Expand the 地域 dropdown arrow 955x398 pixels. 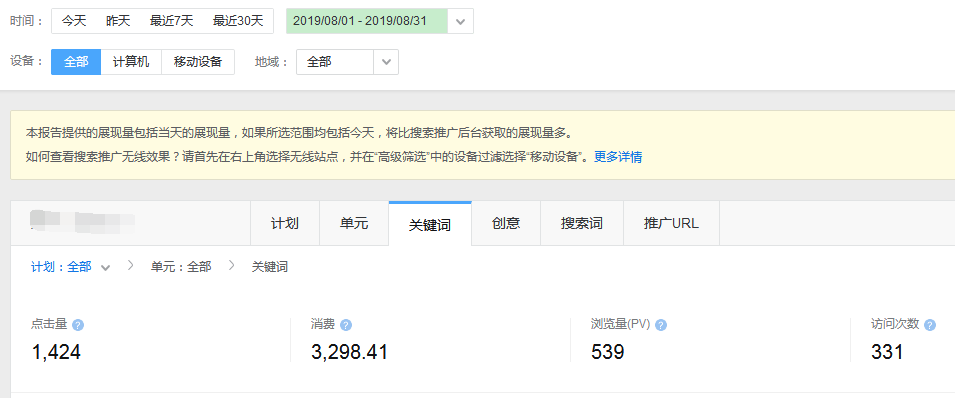(386, 62)
